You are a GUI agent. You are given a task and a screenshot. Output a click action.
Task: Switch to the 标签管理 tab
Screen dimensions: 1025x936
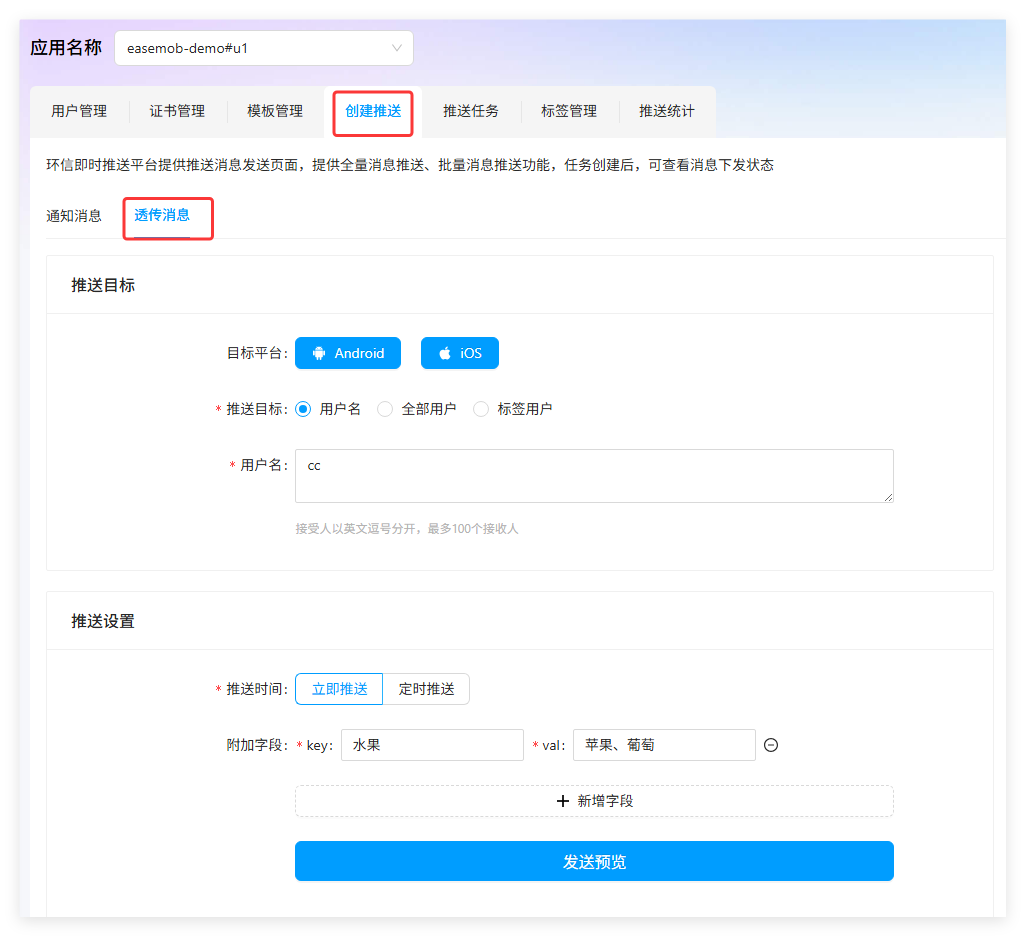[x=569, y=111]
